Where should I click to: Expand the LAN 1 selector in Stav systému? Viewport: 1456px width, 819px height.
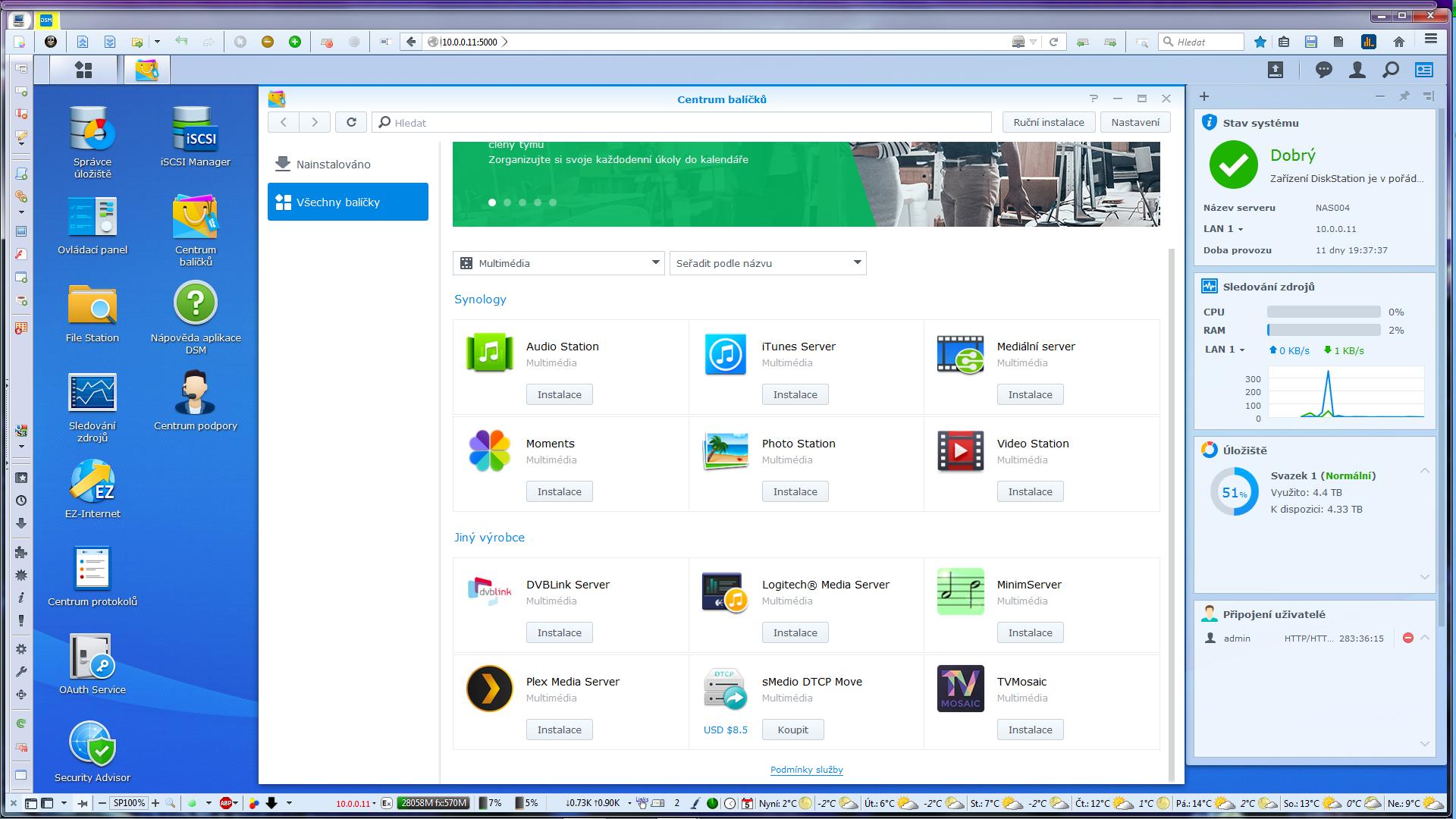pyautogui.click(x=1223, y=229)
